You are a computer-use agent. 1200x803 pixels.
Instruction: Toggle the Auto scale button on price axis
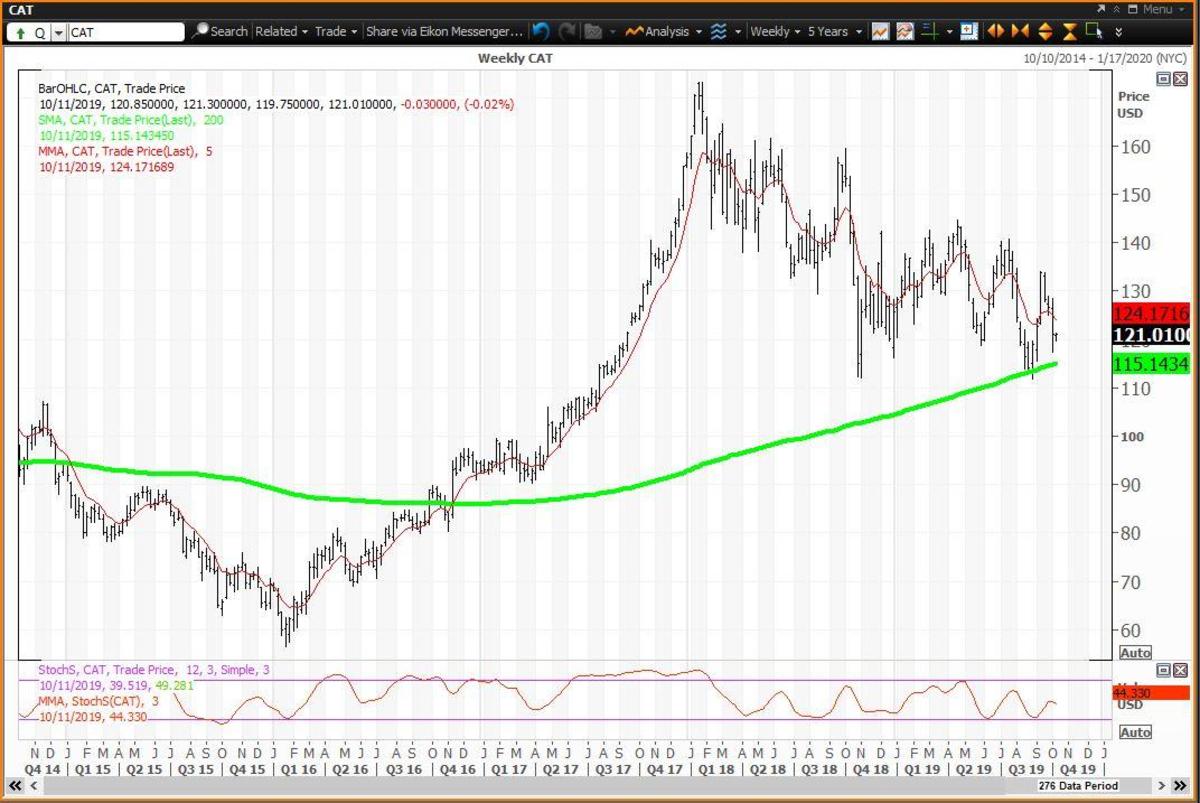tap(1135, 652)
